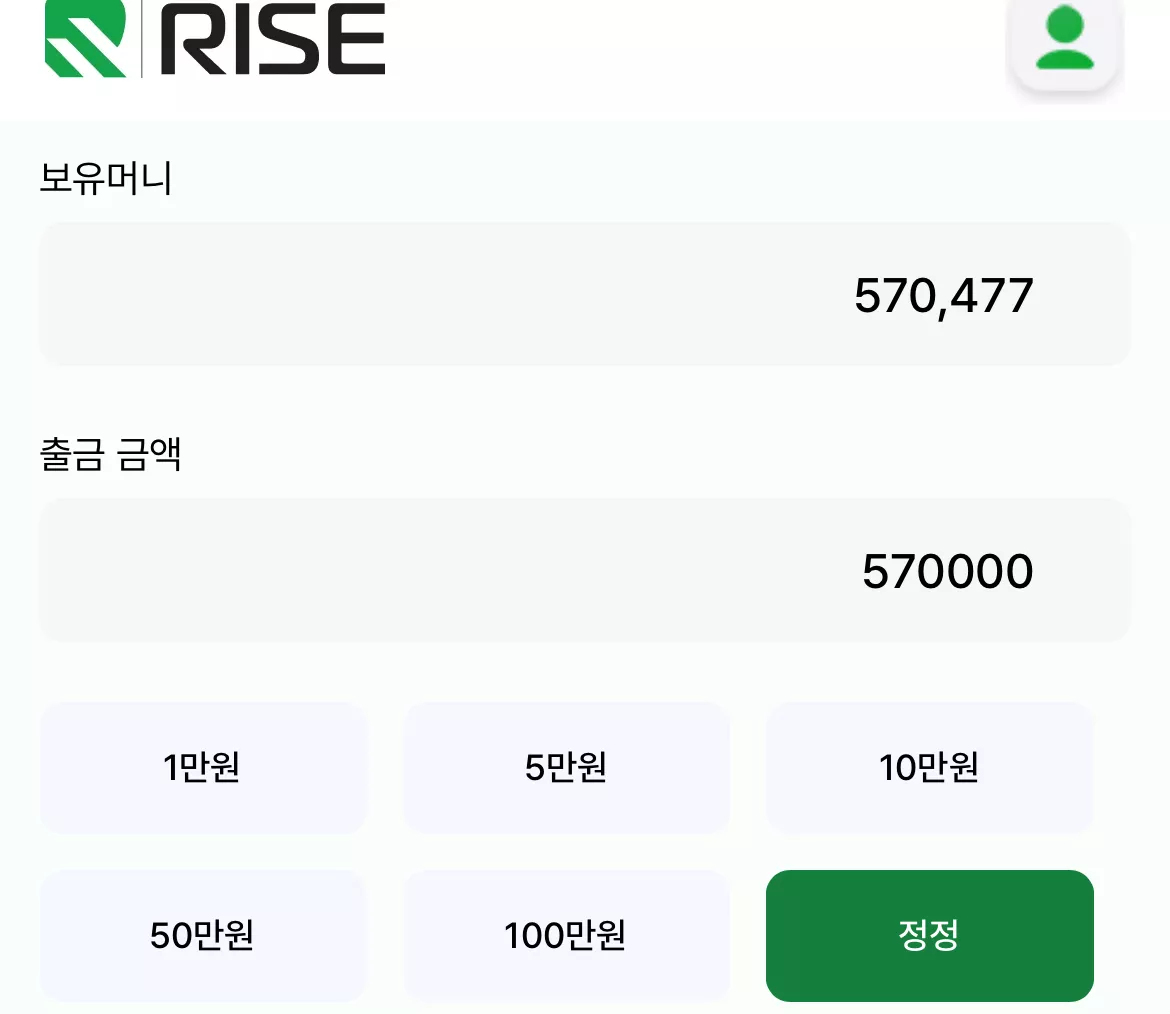The height and width of the screenshot is (1014, 1170).
Task: Tap the 보유머니 label
Action: [106, 178]
